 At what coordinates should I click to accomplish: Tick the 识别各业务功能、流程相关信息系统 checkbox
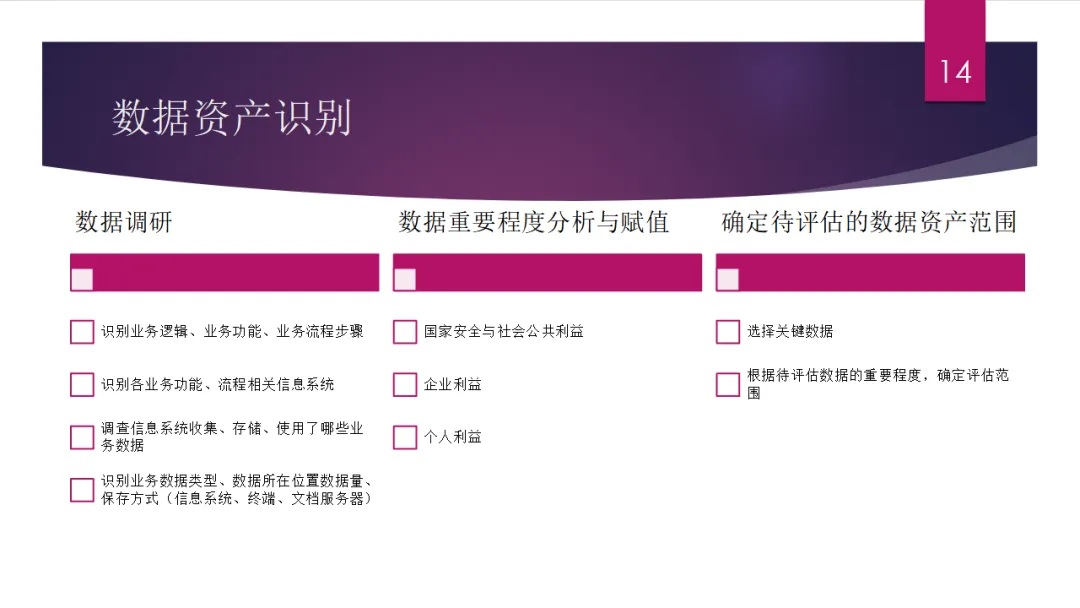point(82,385)
